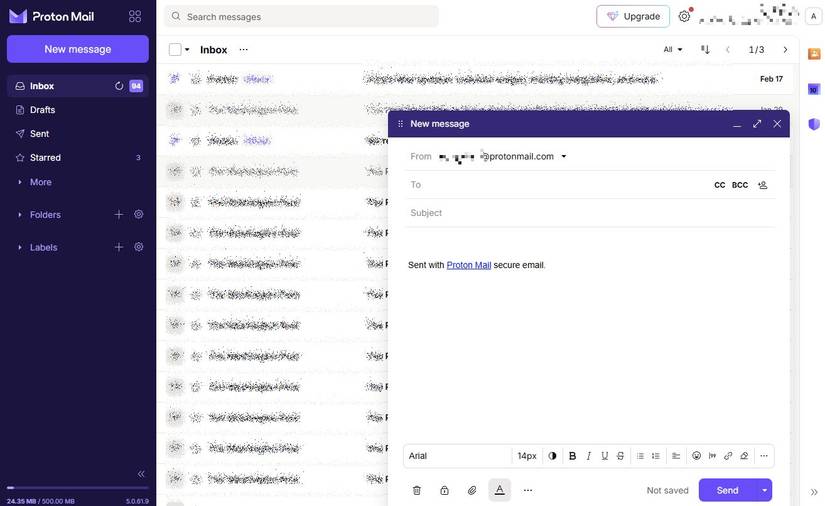This screenshot has height=506, width=825.
Task: Open the font color picker
Action: (x=552, y=456)
